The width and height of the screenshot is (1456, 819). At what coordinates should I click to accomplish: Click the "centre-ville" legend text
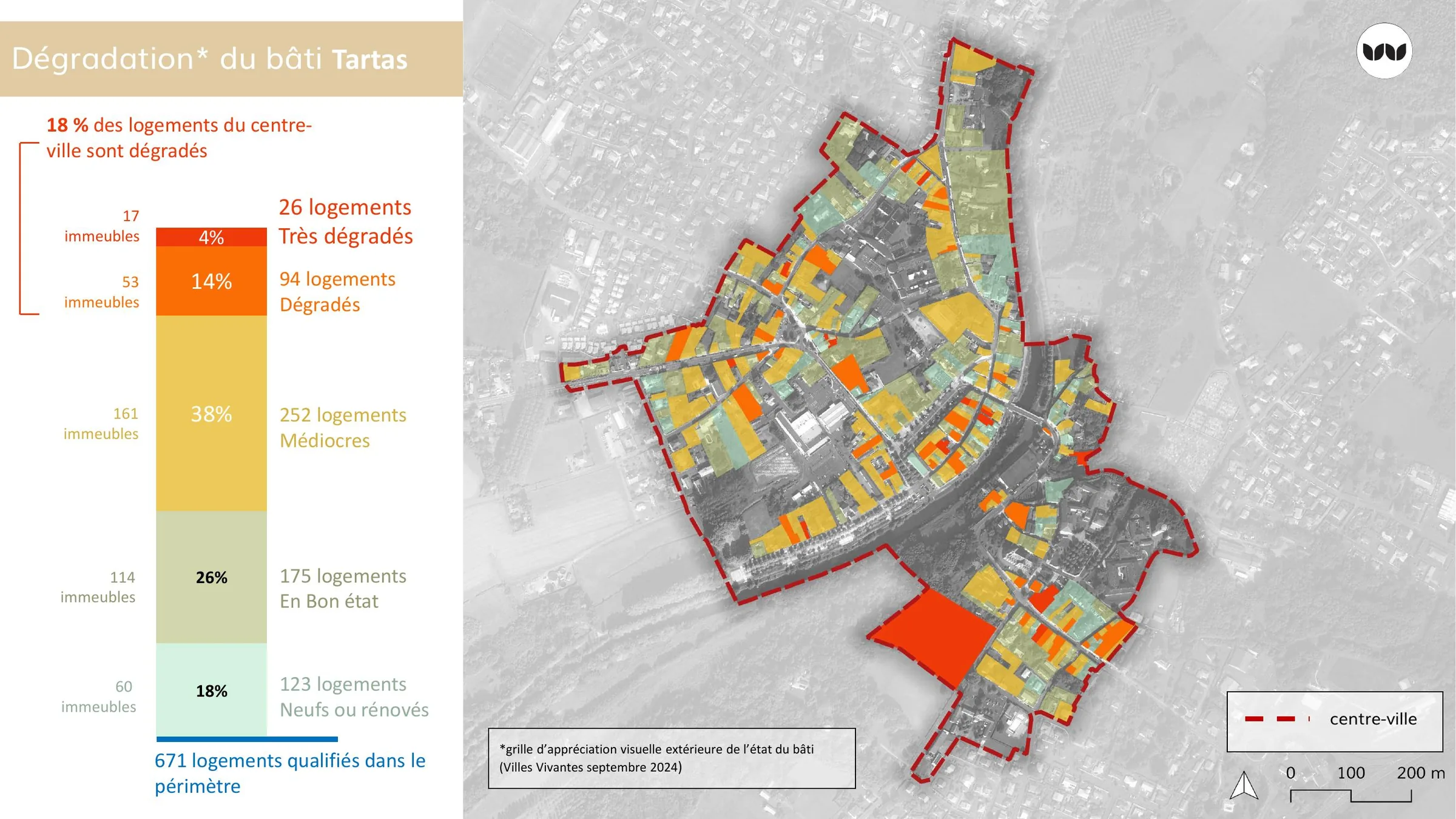pyautogui.click(x=1373, y=719)
